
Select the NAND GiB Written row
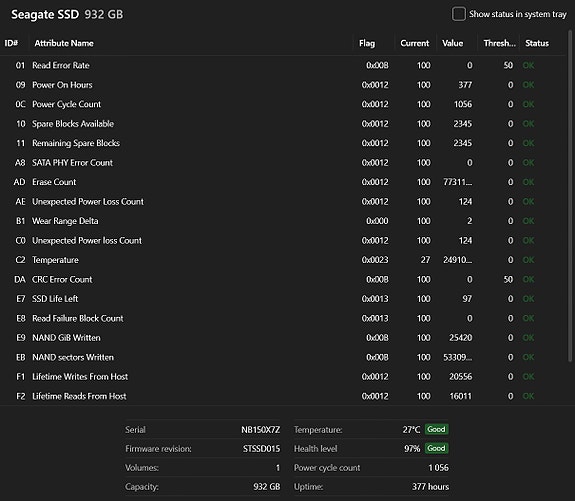coord(282,337)
